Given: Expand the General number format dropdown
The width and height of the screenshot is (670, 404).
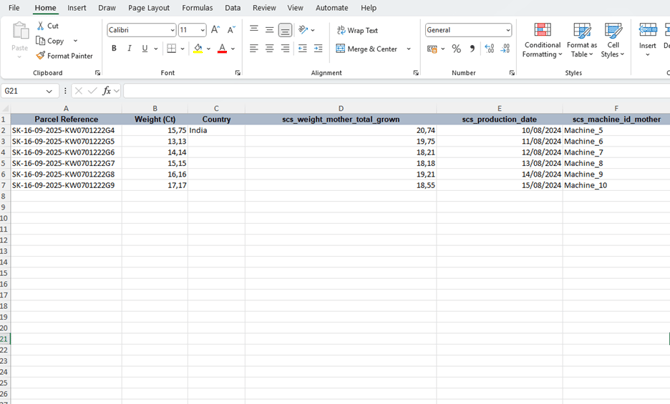Looking at the screenshot, I should point(507,31).
